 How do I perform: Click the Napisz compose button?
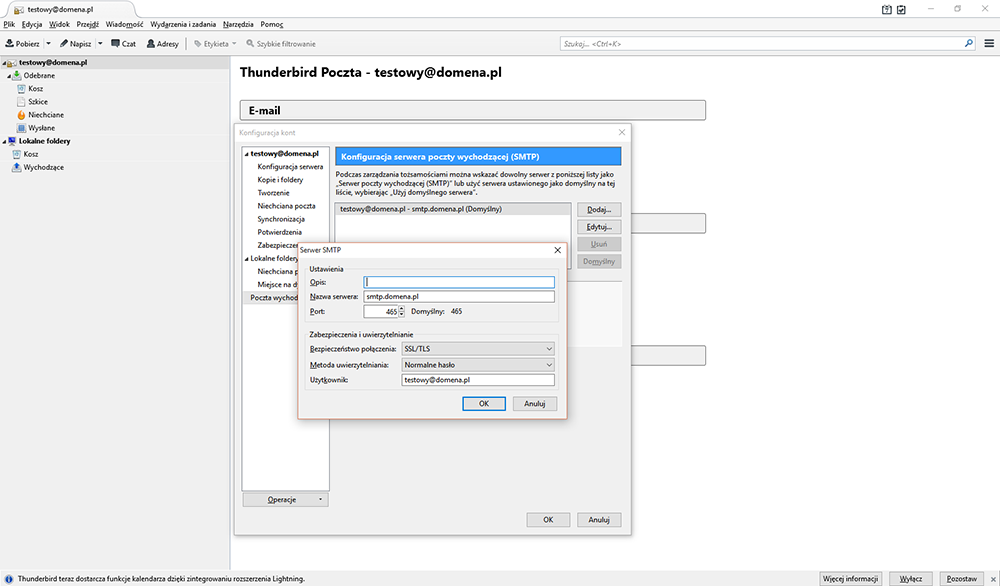click(x=76, y=44)
